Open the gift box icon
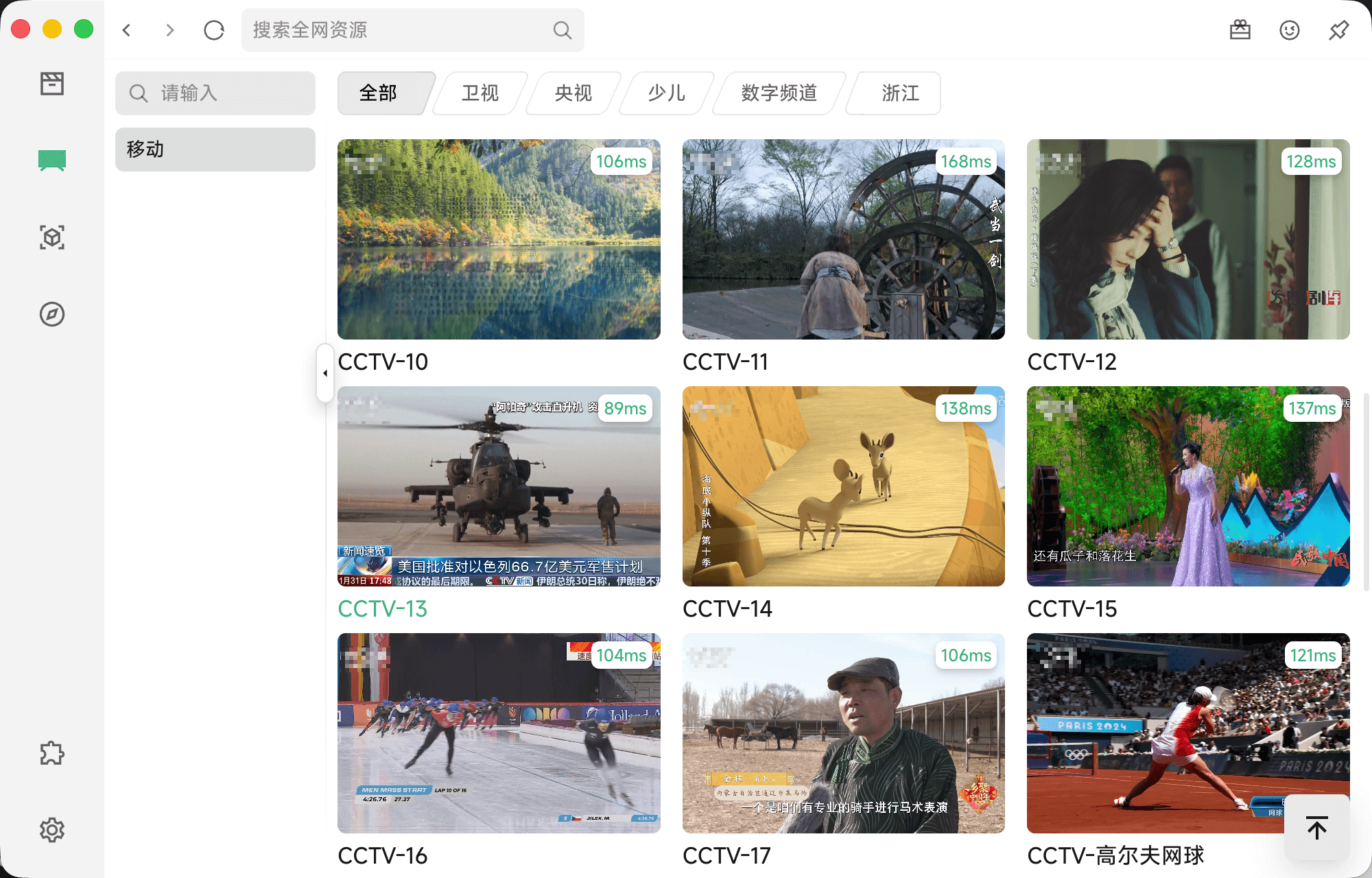 pos(1240,30)
